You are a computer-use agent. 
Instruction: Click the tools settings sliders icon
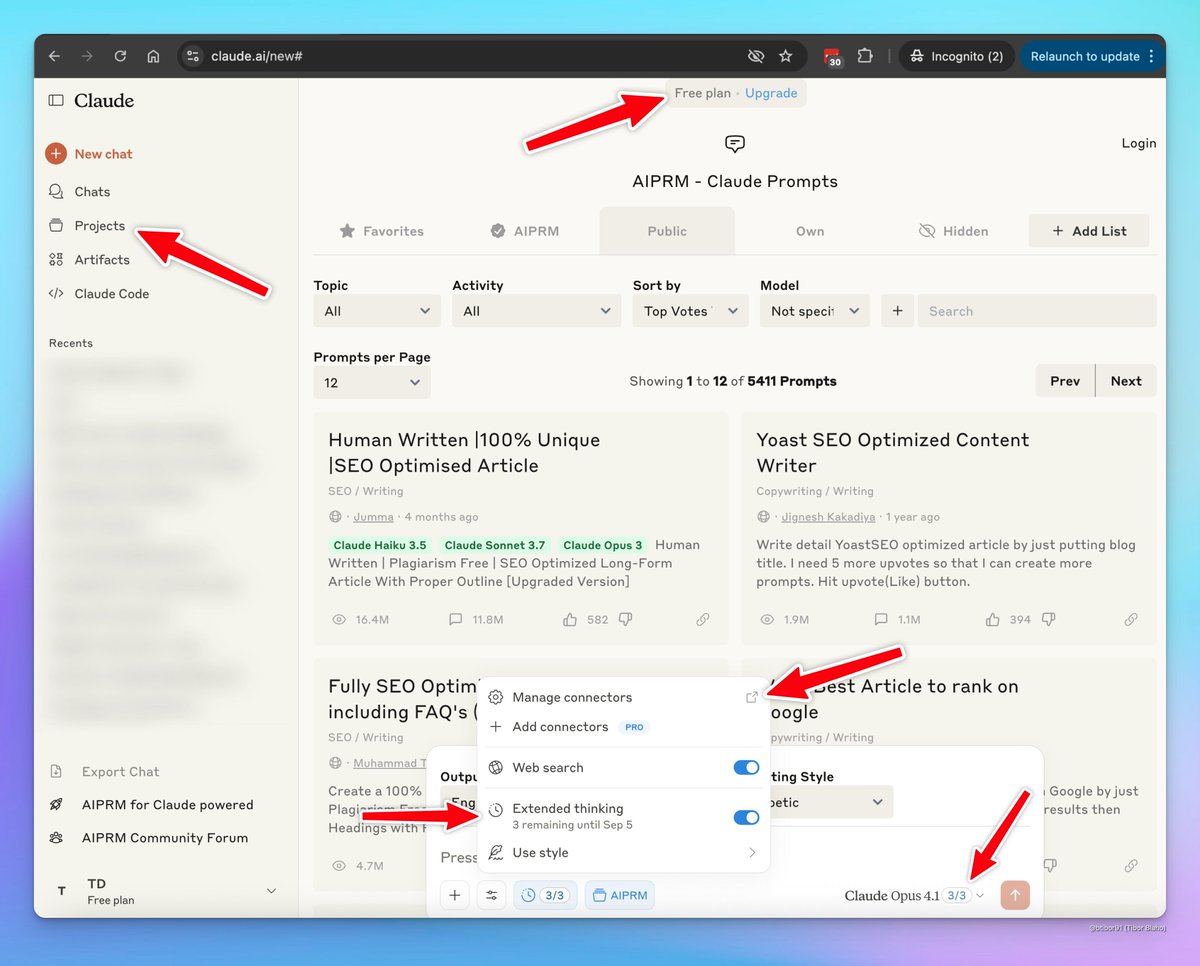[x=491, y=895]
